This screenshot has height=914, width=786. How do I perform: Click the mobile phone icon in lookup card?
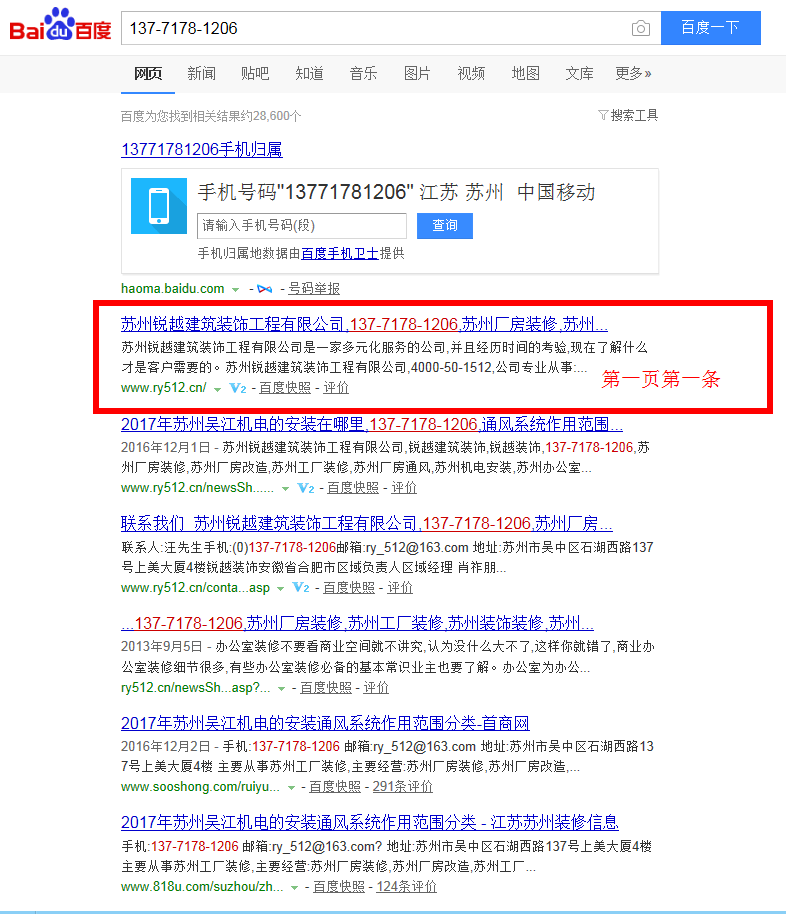[159, 206]
